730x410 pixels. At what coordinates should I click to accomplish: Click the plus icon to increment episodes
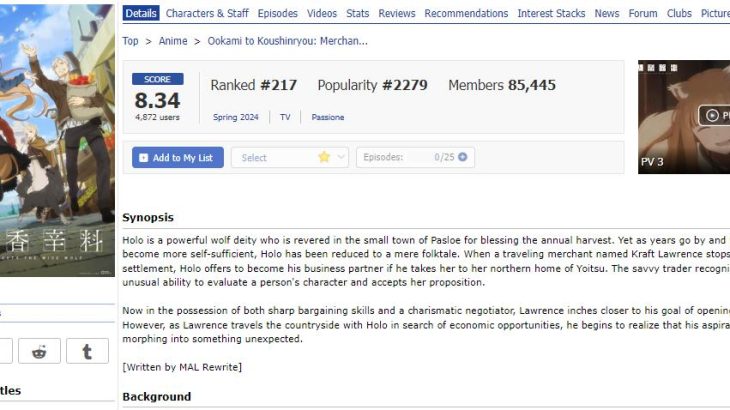pyautogui.click(x=463, y=157)
